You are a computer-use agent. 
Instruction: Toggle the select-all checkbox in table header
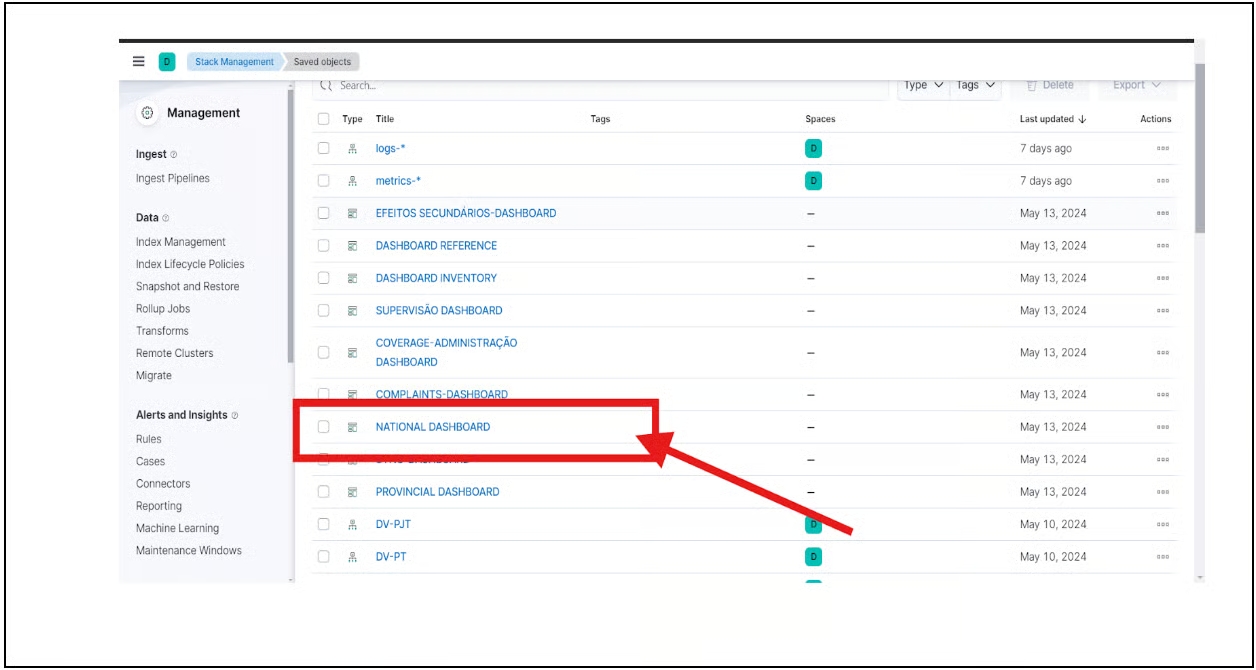pos(323,119)
